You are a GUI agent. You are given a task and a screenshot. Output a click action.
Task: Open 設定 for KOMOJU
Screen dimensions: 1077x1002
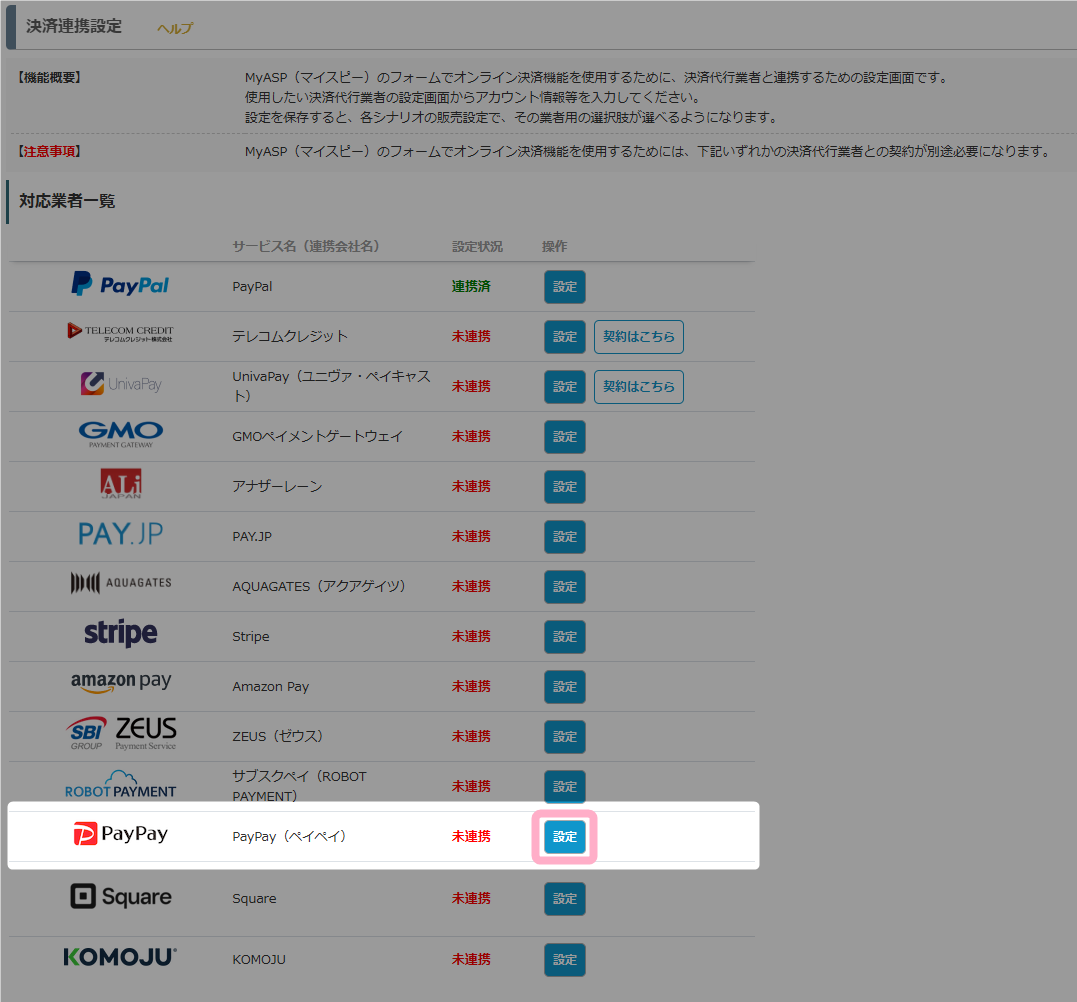pos(565,960)
